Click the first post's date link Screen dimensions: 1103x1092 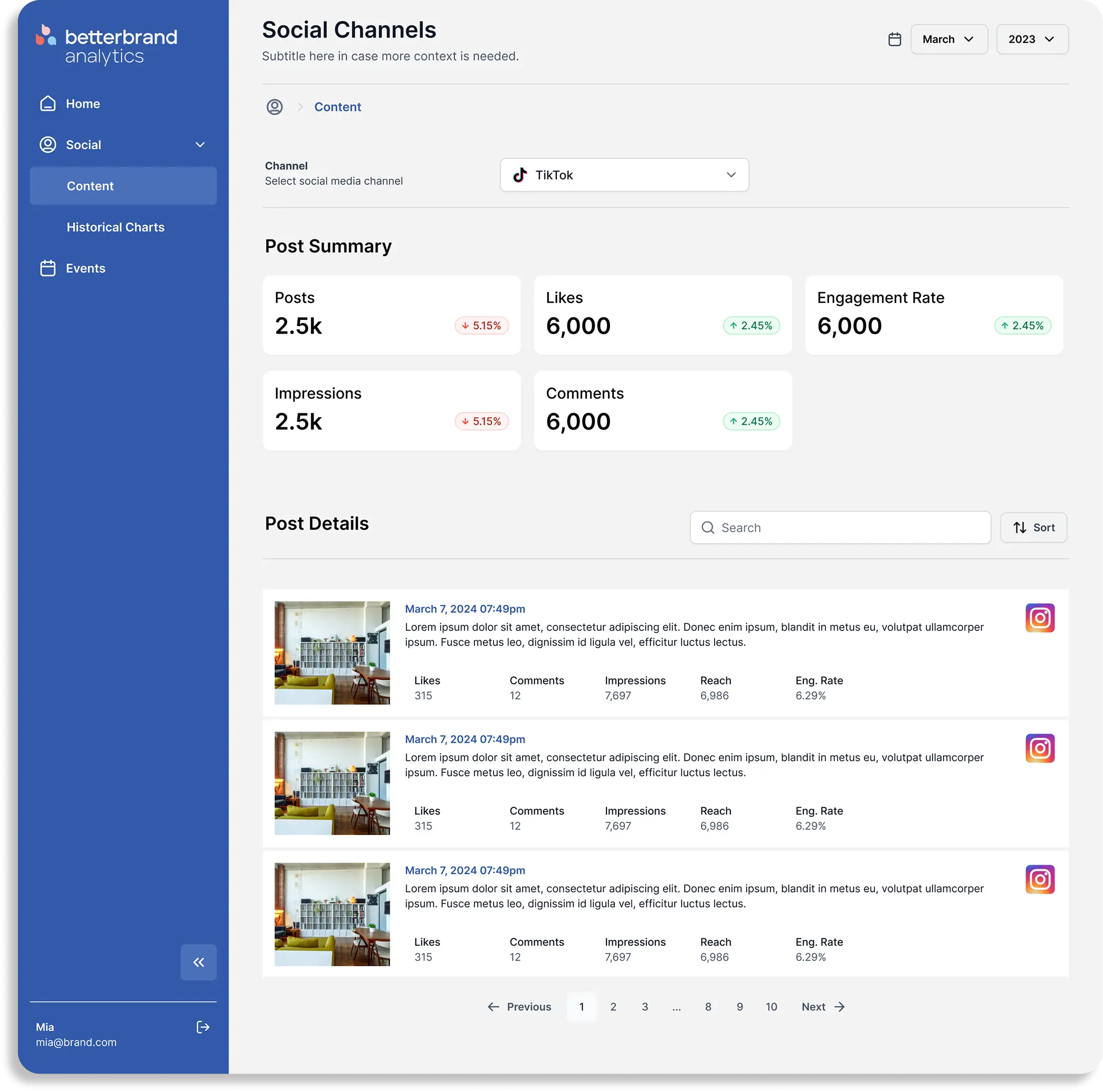(x=465, y=609)
